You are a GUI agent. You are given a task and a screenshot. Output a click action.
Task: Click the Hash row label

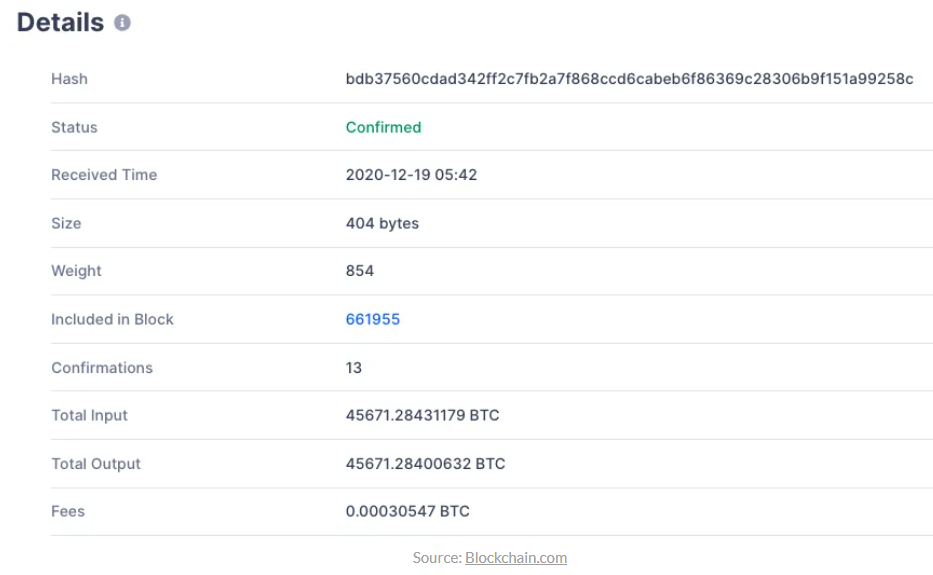[69, 79]
